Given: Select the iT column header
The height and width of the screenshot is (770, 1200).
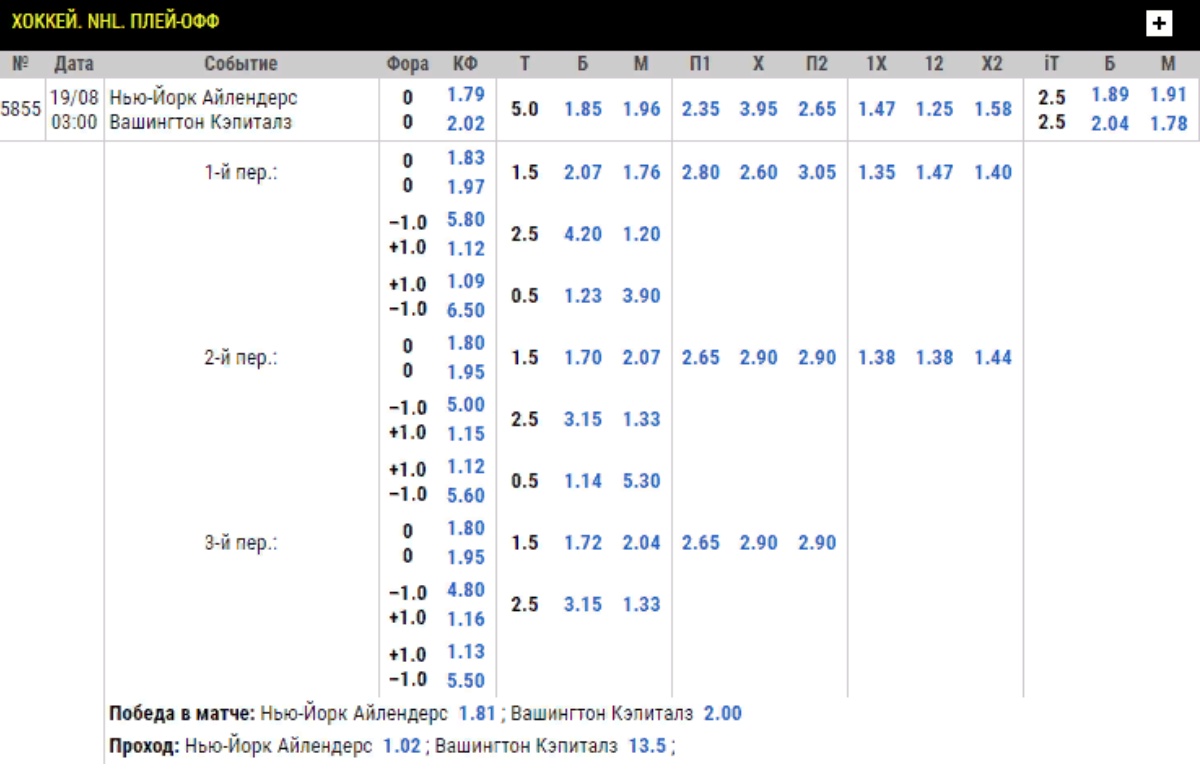Looking at the screenshot, I should pos(1051,64).
